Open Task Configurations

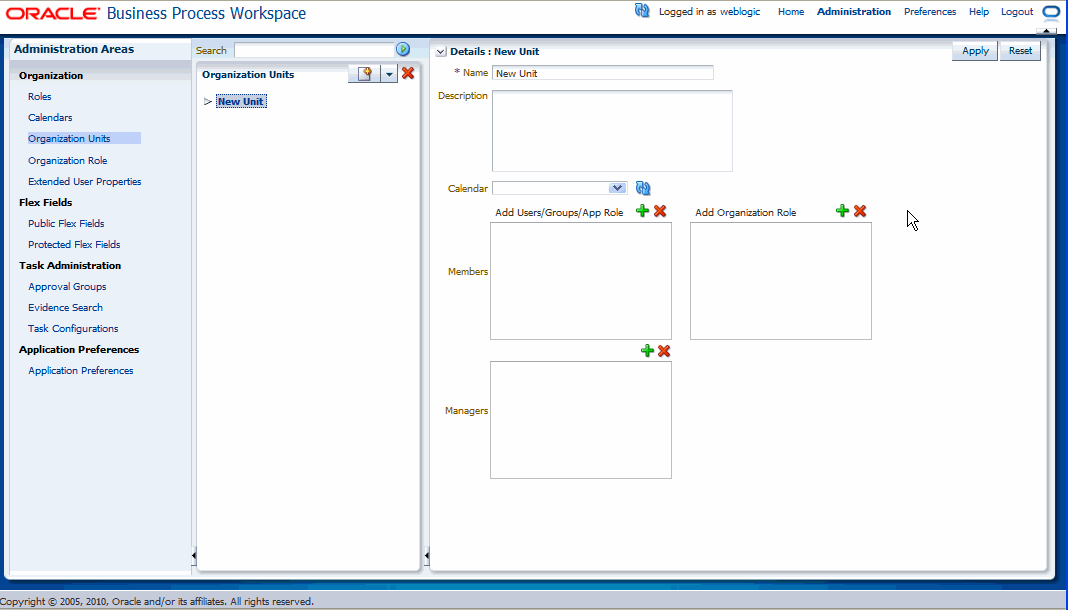click(x=73, y=329)
